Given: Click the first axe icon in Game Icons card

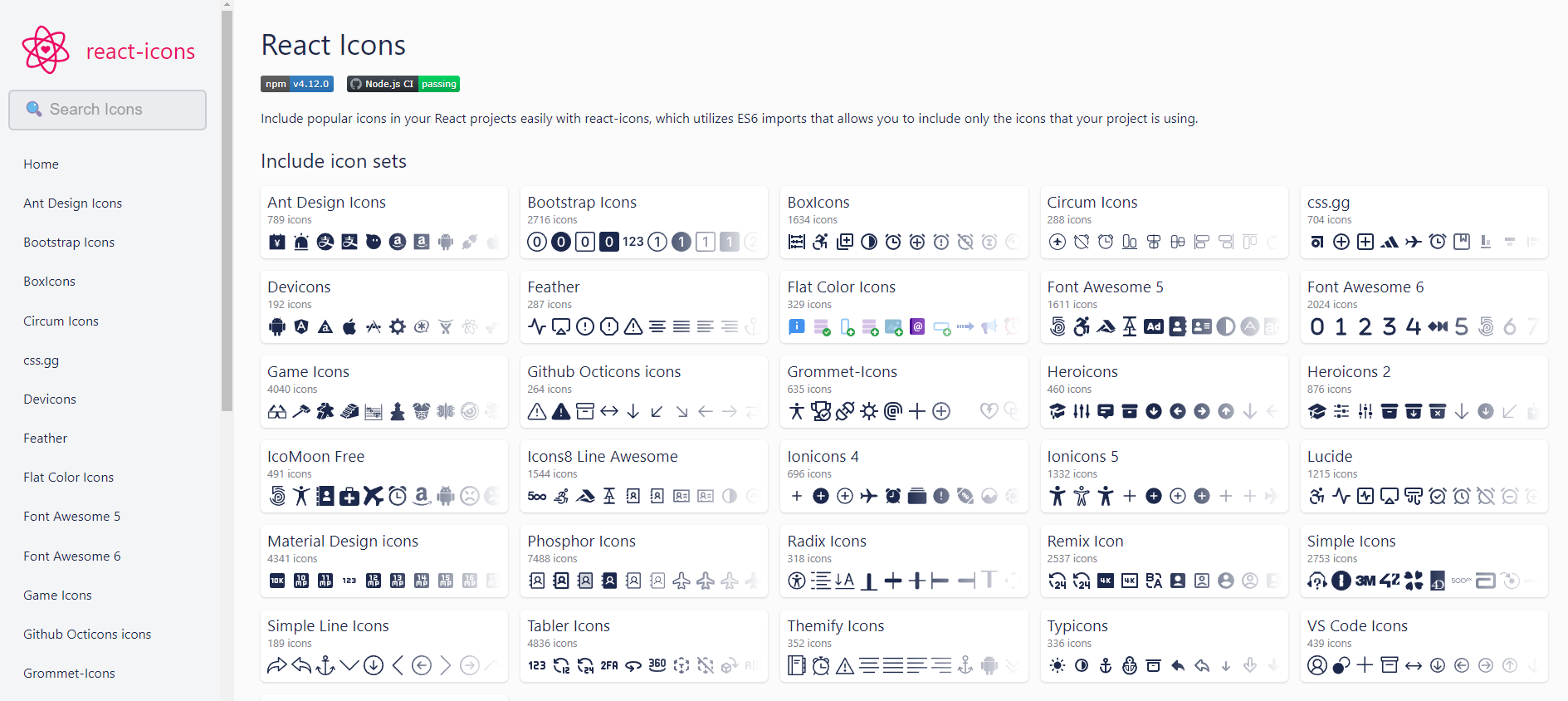Looking at the screenshot, I should tap(301, 411).
